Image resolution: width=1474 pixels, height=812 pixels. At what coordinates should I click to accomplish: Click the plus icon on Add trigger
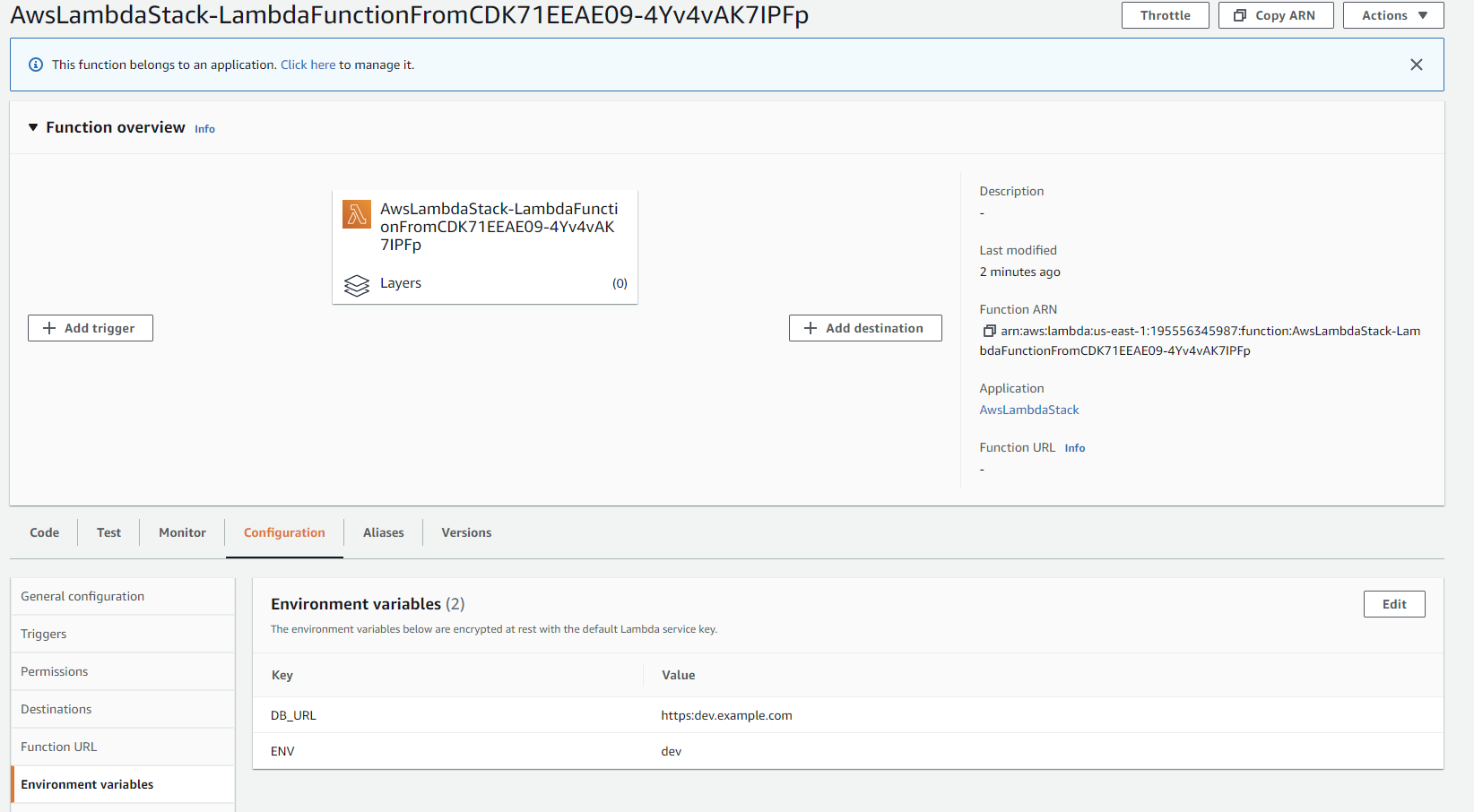pyautogui.click(x=49, y=328)
